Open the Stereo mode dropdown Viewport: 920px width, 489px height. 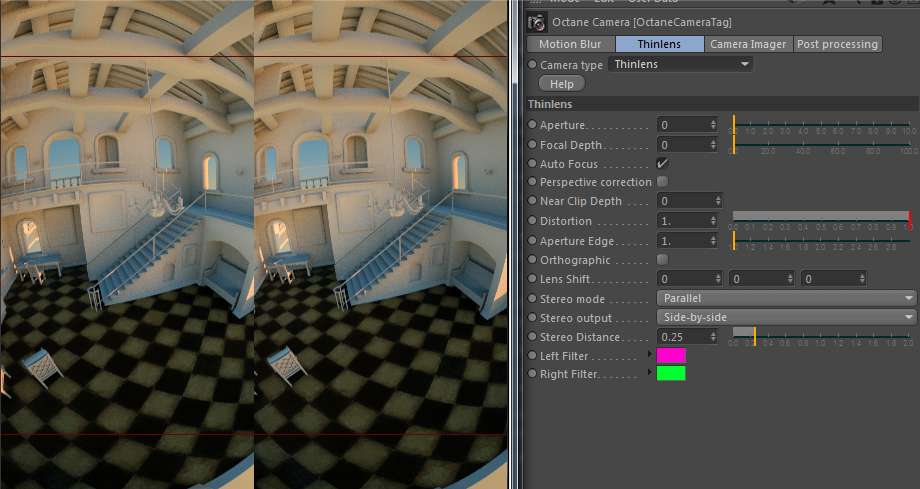[786, 298]
